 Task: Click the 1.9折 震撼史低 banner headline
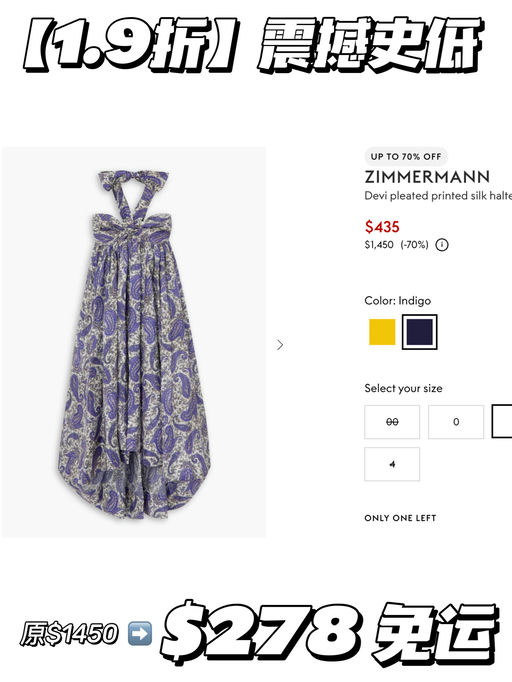coord(254,43)
